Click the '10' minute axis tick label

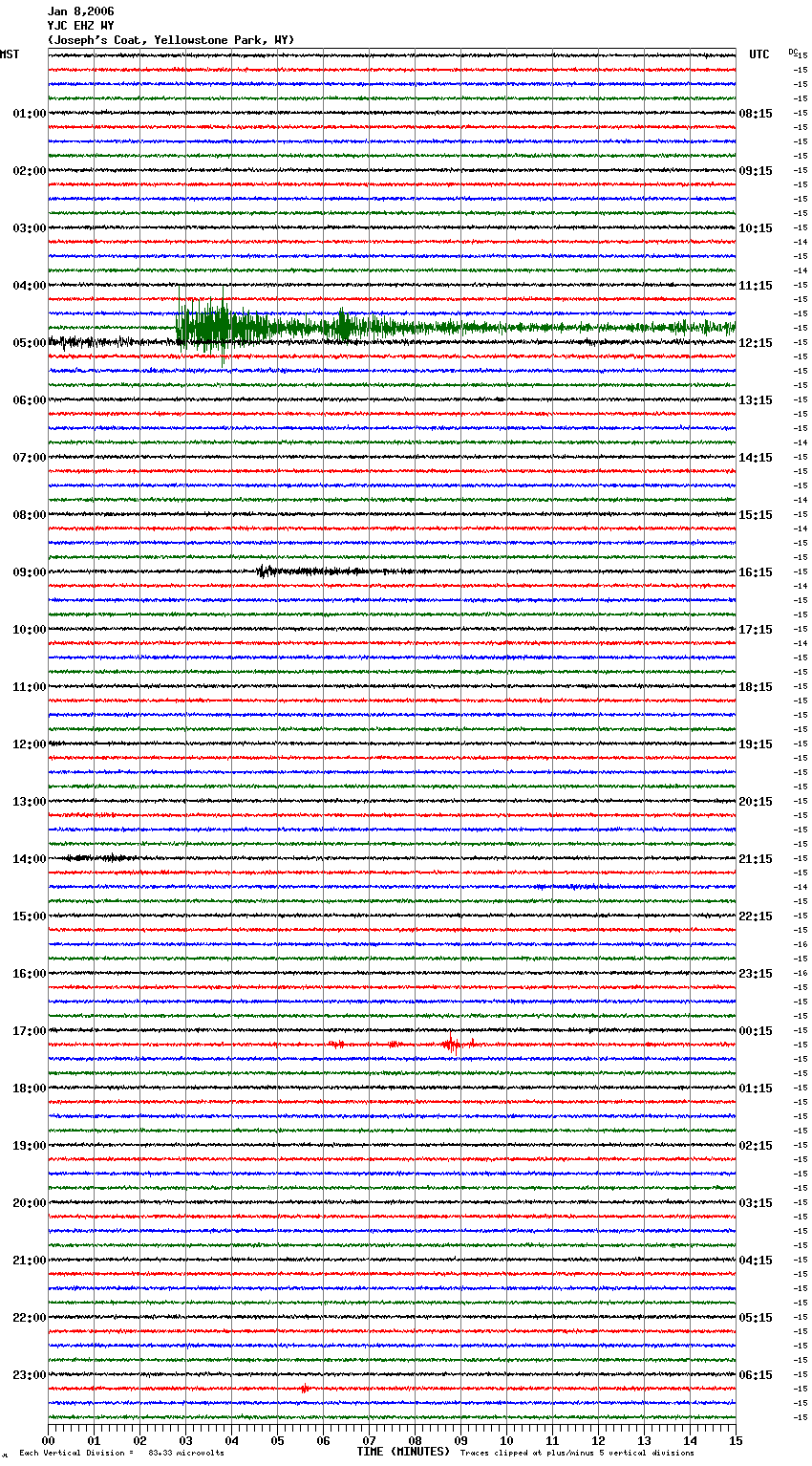tap(506, 1440)
